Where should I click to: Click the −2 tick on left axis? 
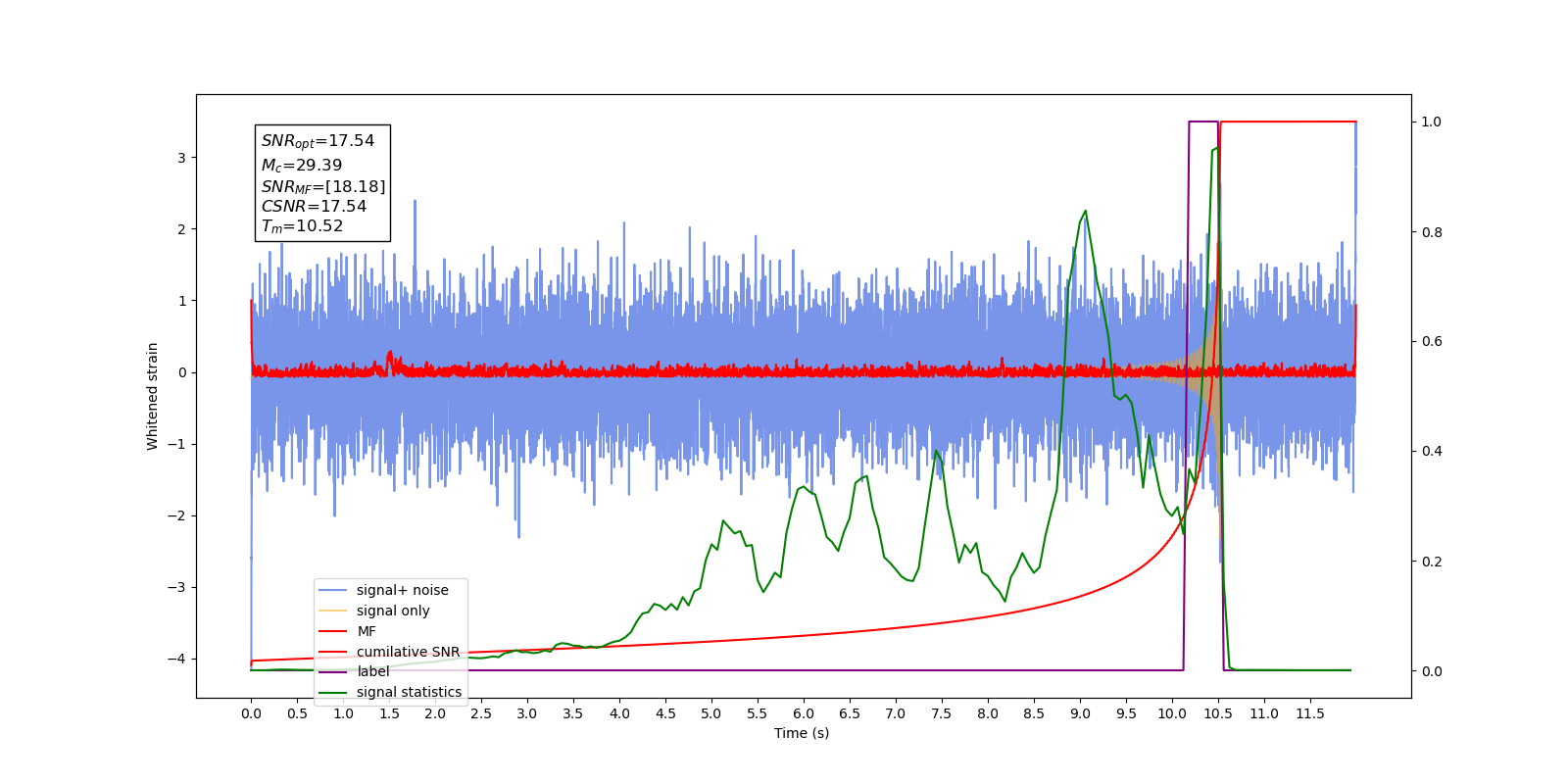coord(177,515)
